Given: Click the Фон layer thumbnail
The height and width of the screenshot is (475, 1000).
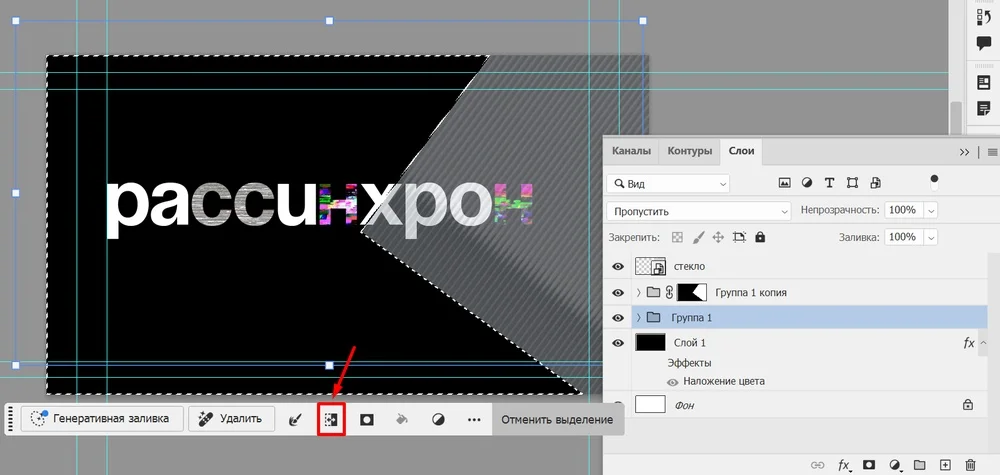Looking at the screenshot, I should click(650, 405).
